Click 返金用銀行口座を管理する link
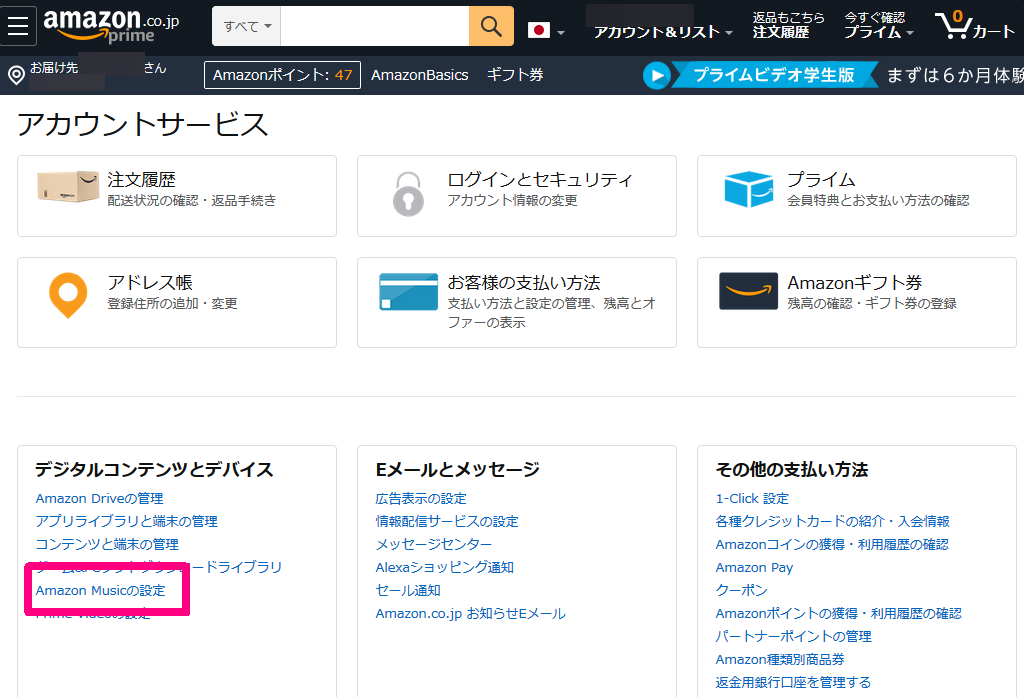The height and width of the screenshot is (697, 1024). pos(793,682)
